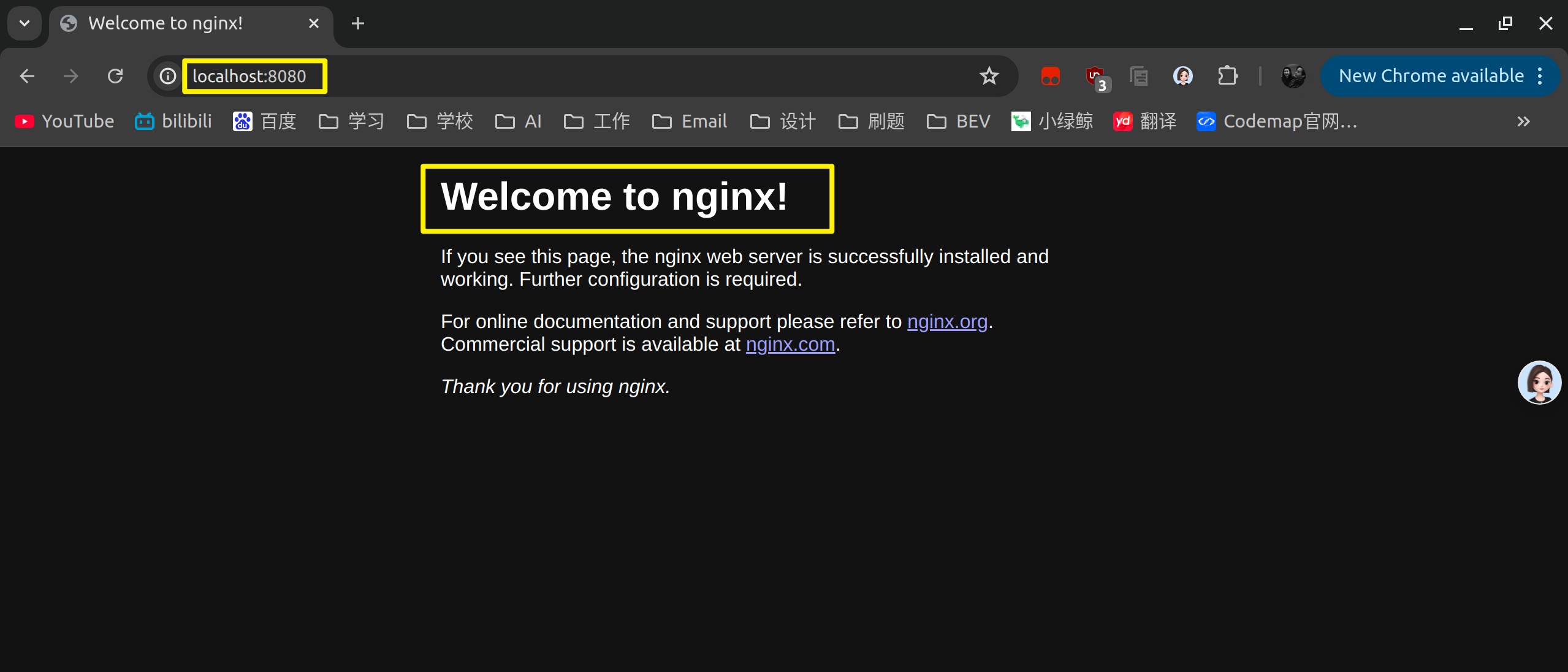
Task: Open the Extensions puzzle piece menu
Action: point(1227,76)
